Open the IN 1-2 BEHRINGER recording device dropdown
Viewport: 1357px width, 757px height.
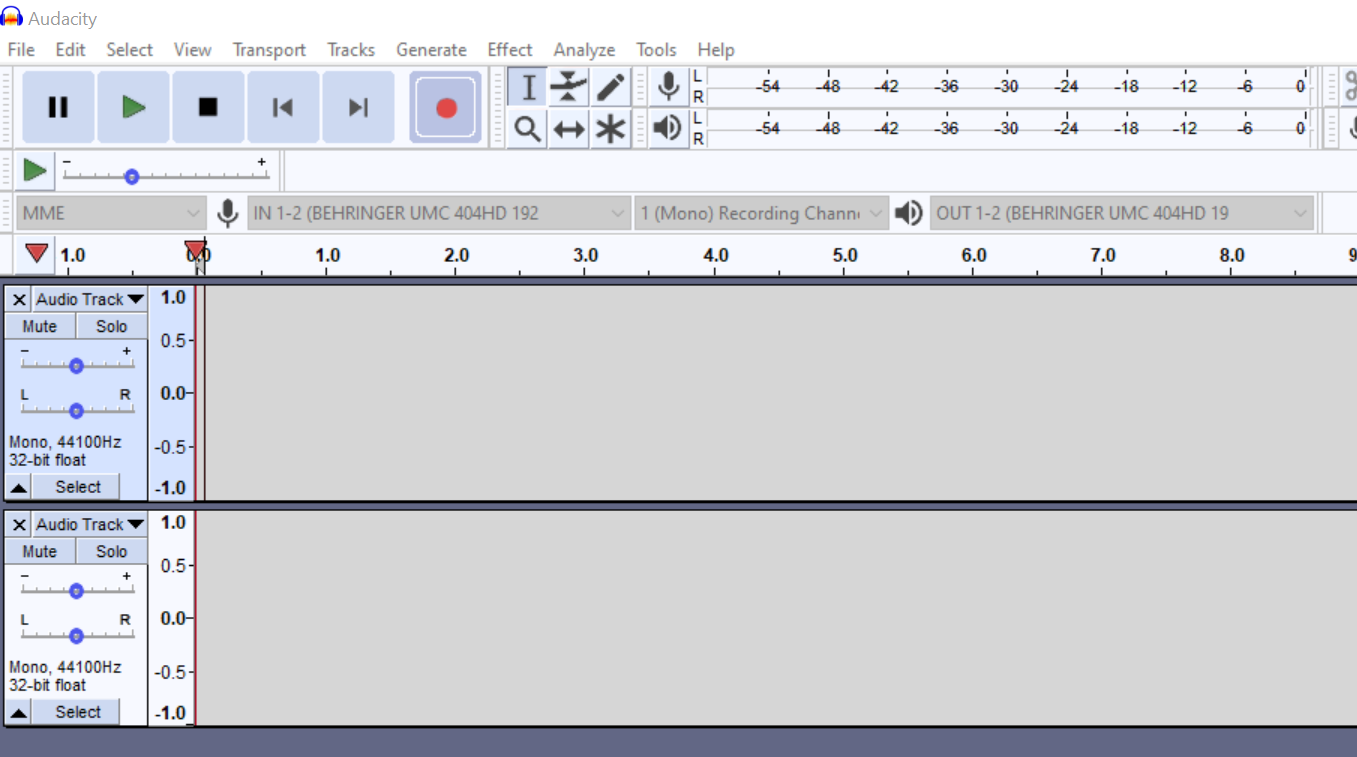(439, 213)
